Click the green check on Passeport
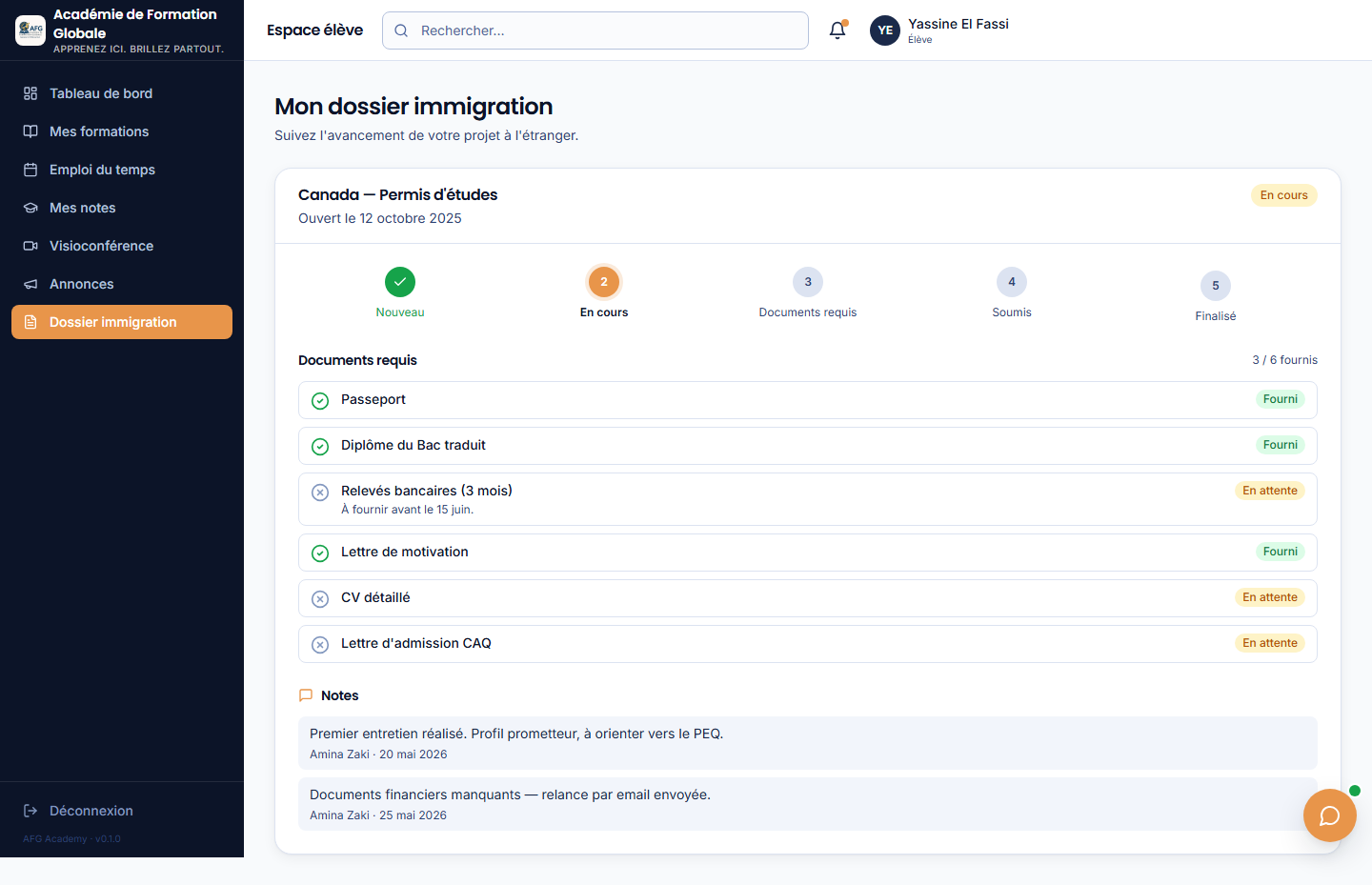Image resolution: width=1372 pixels, height=885 pixels. pyautogui.click(x=320, y=400)
